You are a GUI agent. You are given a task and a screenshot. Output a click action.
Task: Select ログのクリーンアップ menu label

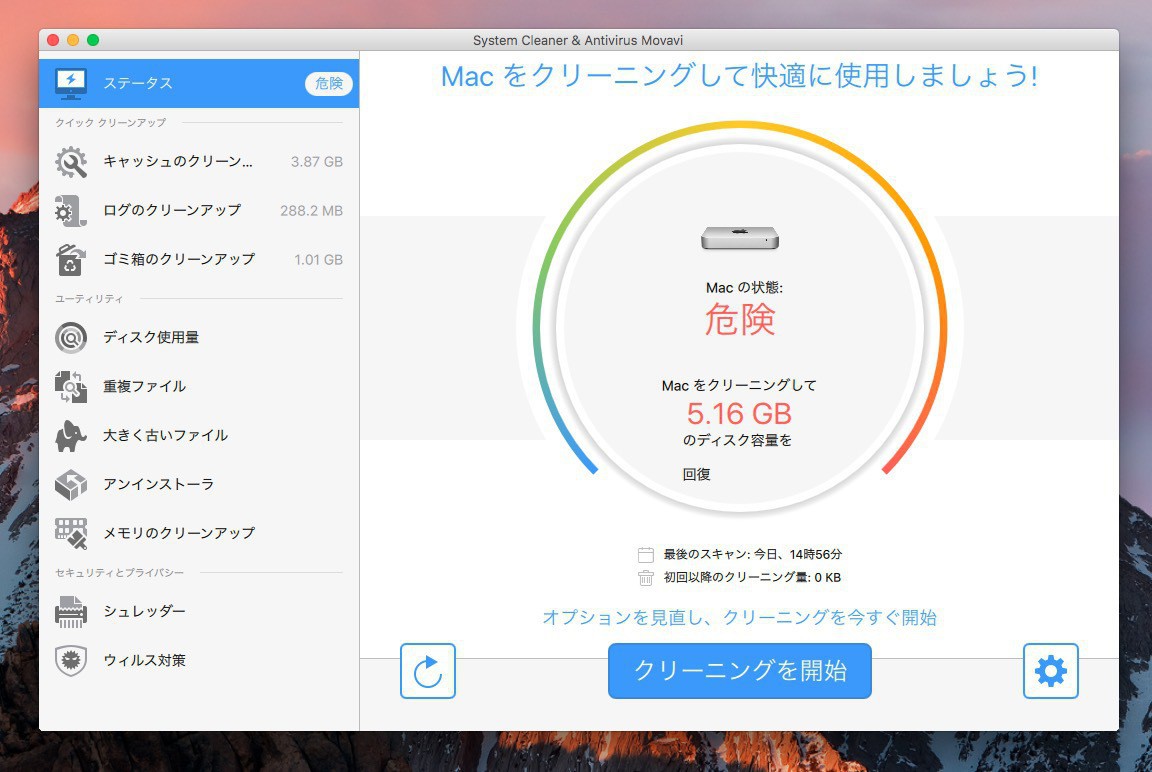coord(172,210)
